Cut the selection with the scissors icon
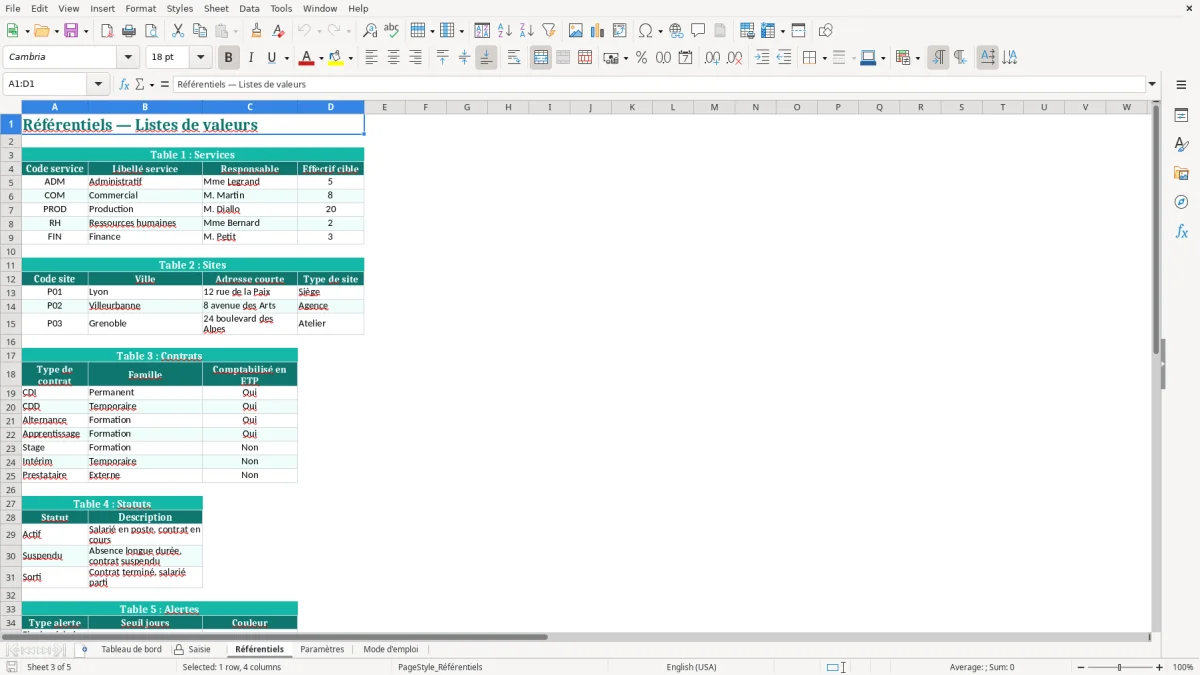1200x675 pixels. coord(178,31)
